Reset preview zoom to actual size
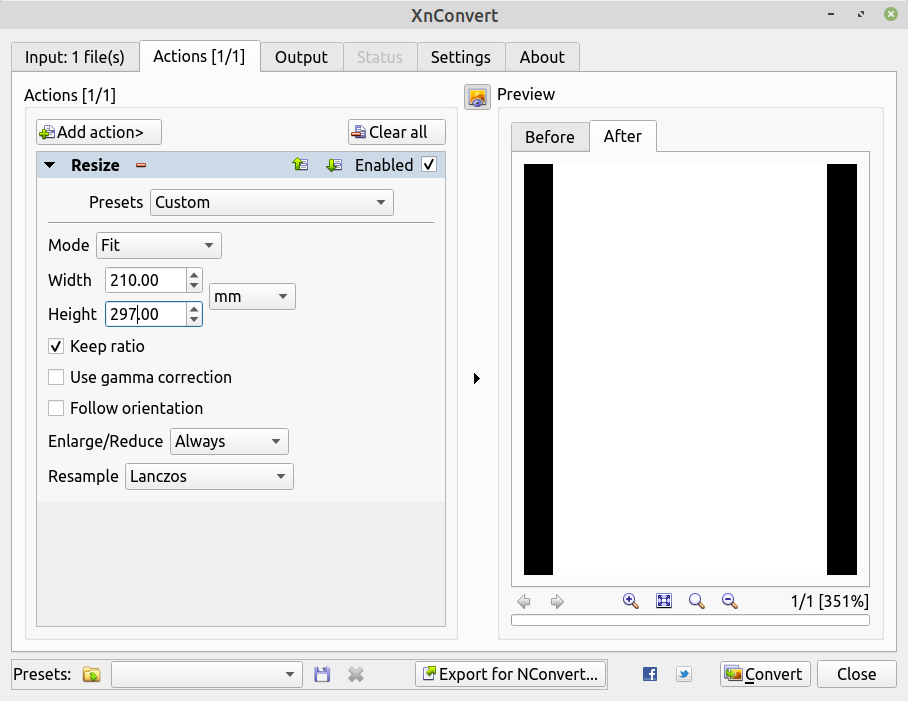 coord(697,601)
